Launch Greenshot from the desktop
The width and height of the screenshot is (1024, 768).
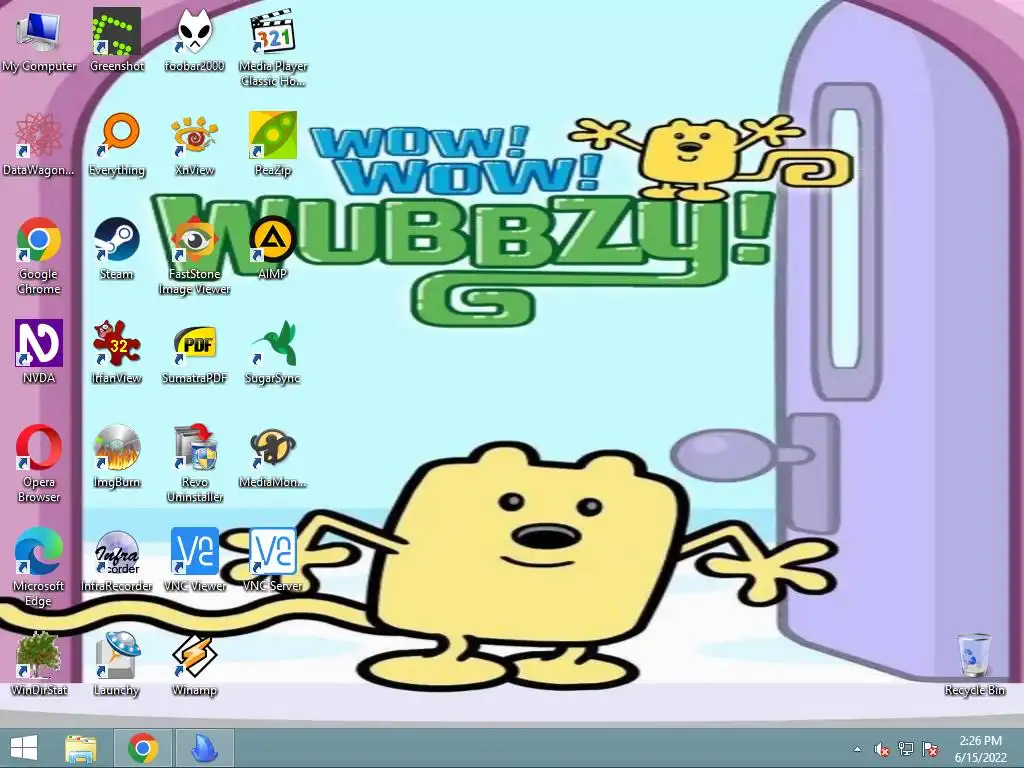click(x=117, y=40)
